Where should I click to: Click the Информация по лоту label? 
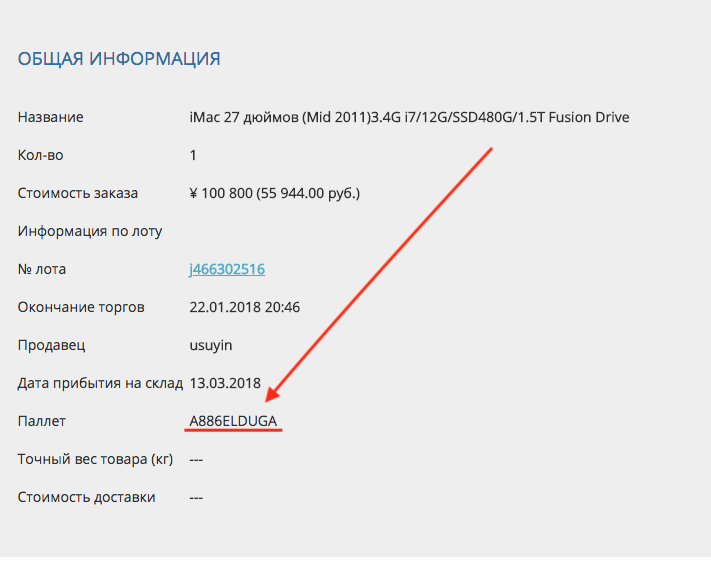(89, 231)
